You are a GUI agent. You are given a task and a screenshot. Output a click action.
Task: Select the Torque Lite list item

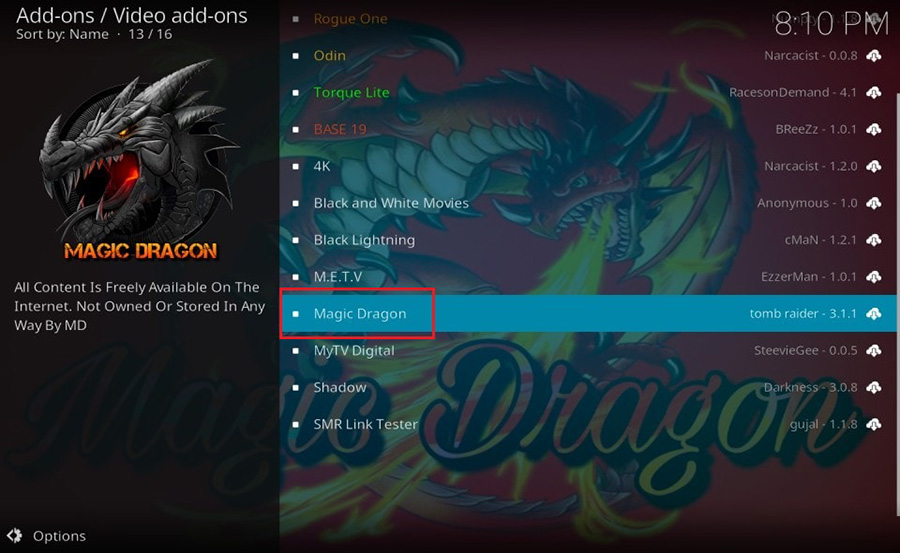(x=588, y=92)
